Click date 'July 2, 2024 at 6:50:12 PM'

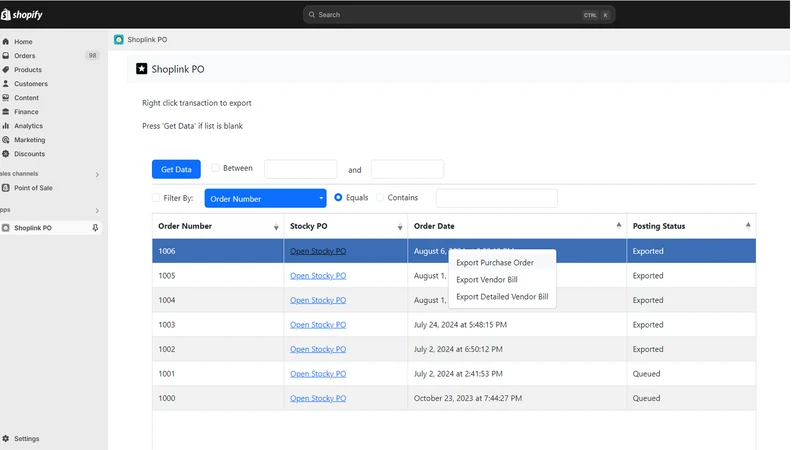(x=458, y=349)
